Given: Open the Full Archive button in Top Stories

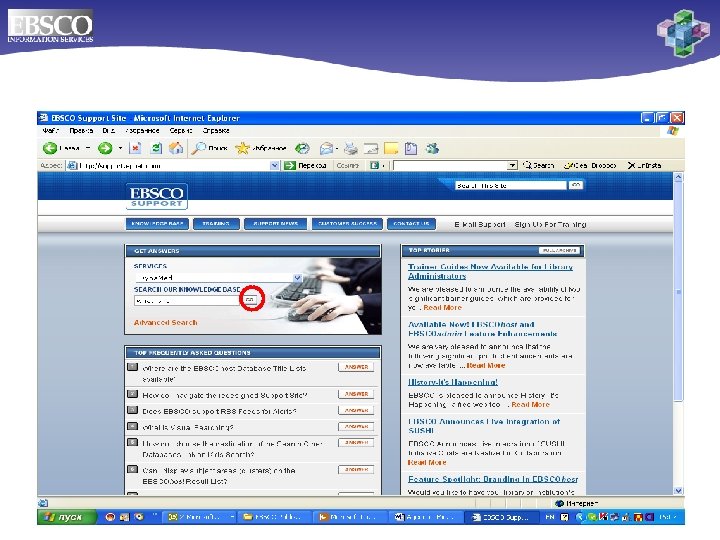Looking at the screenshot, I should (559, 250).
